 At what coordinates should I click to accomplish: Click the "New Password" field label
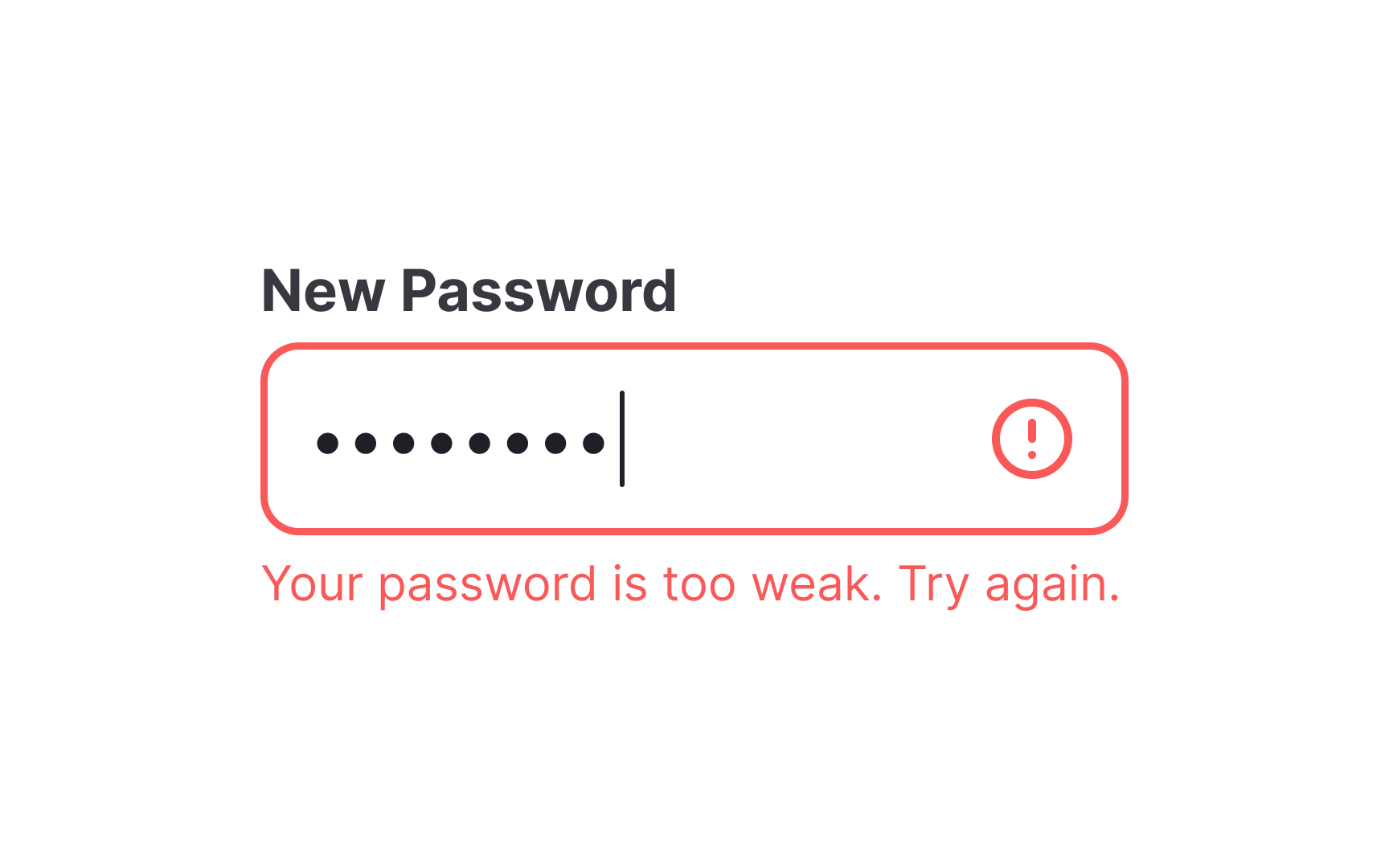[x=469, y=291]
